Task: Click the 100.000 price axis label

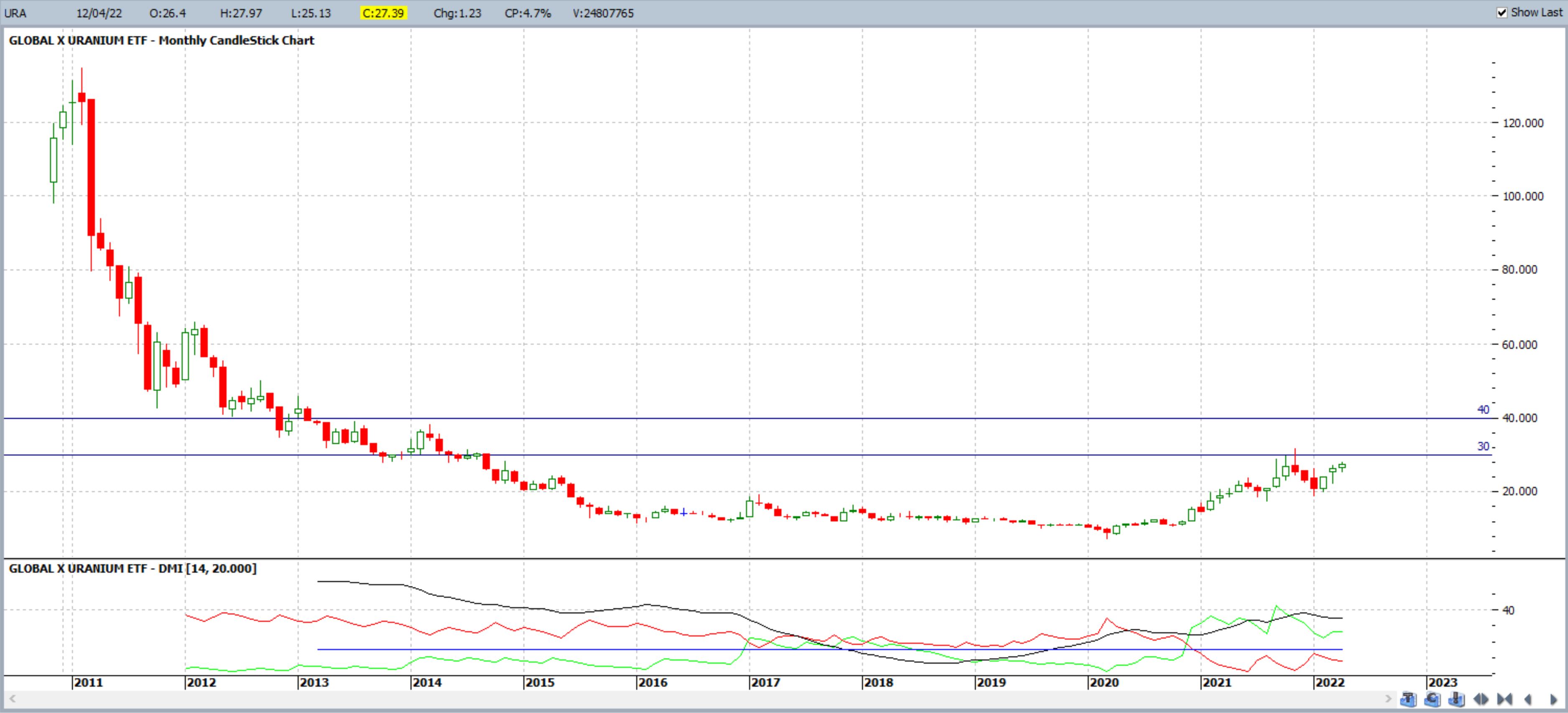Action: 1523,196
